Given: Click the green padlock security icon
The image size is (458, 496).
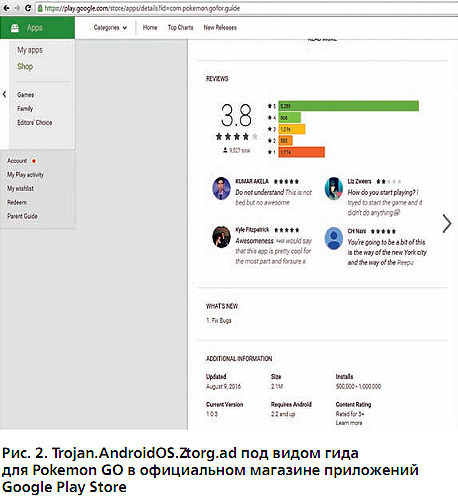Looking at the screenshot, I should click(x=40, y=8).
